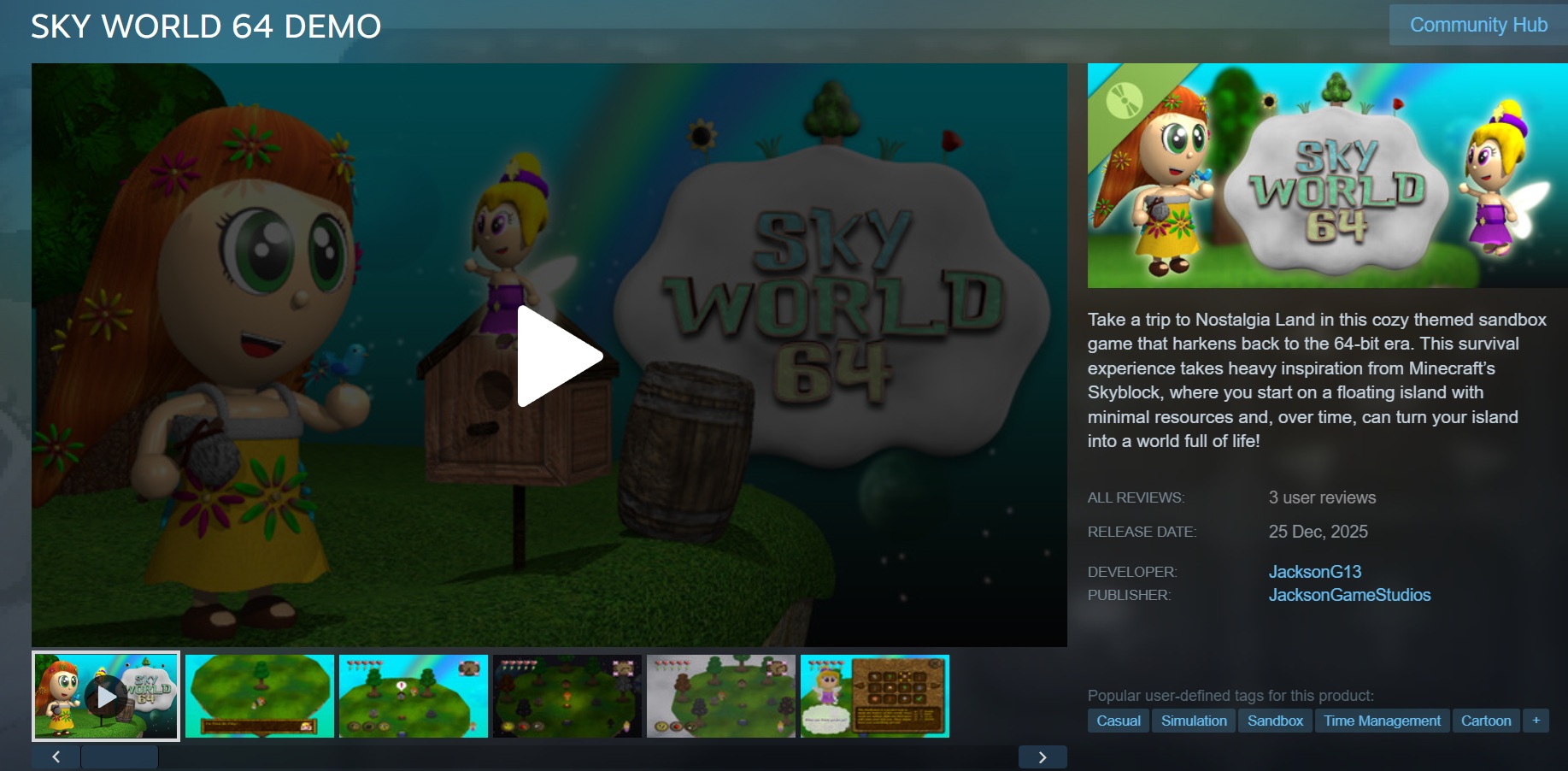Click the release date '25 Dec, 2025'
Viewport: 1568px width, 771px height.
click(1318, 532)
